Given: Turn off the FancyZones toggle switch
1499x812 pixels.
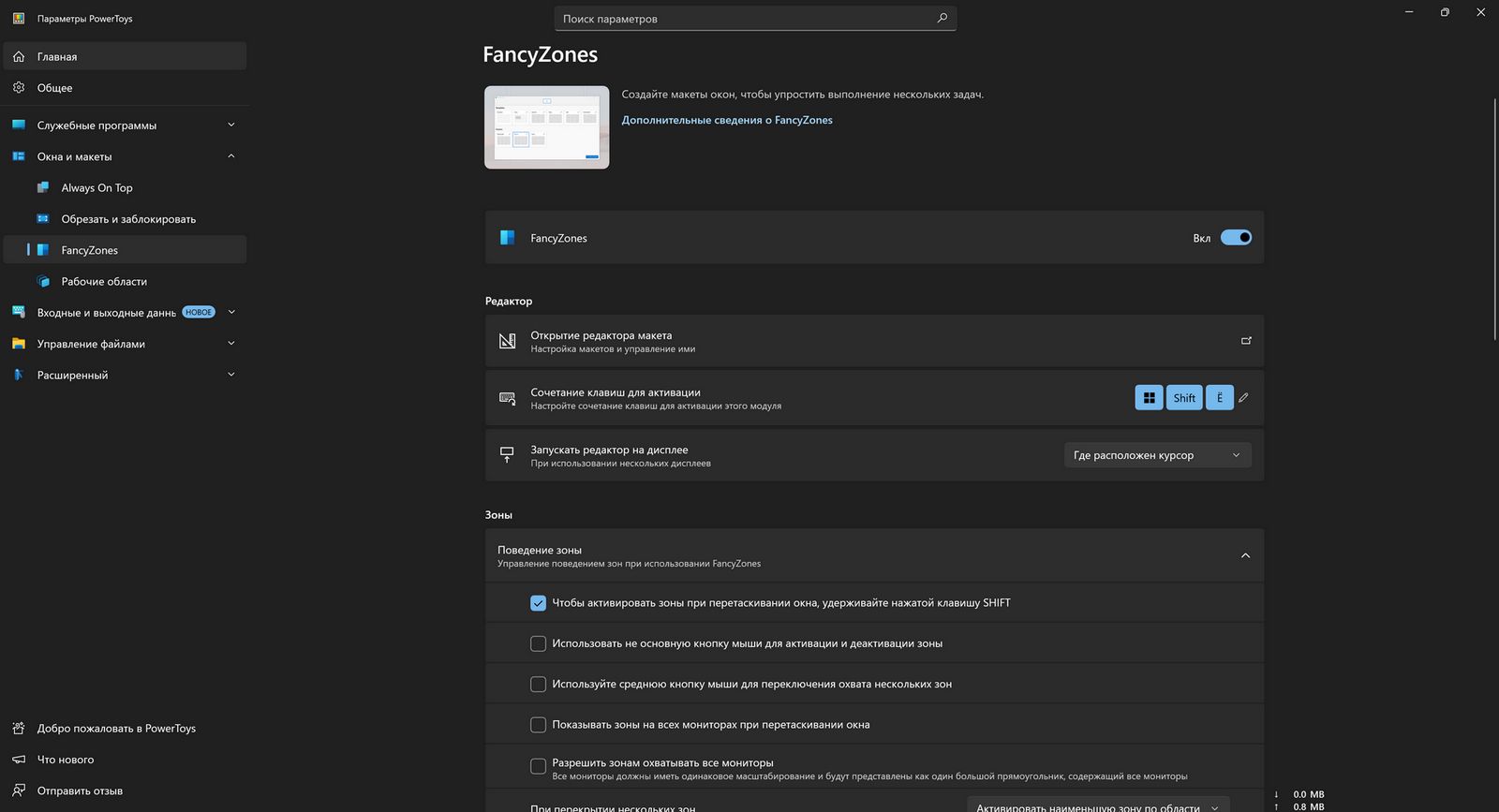Looking at the screenshot, I should click(x=1236, y=238).
